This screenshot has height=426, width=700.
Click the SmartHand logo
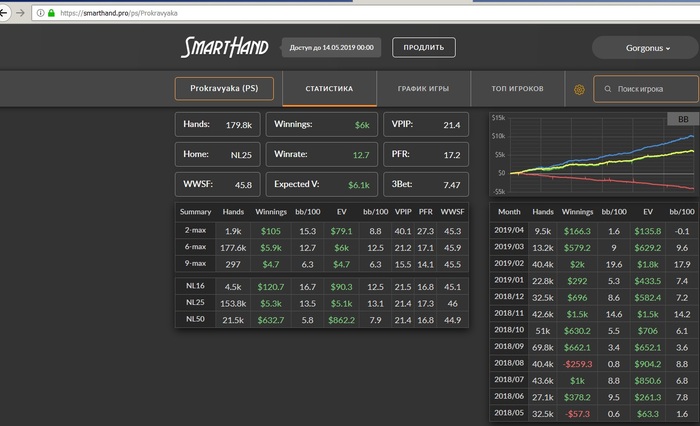(x=225, y=47)
